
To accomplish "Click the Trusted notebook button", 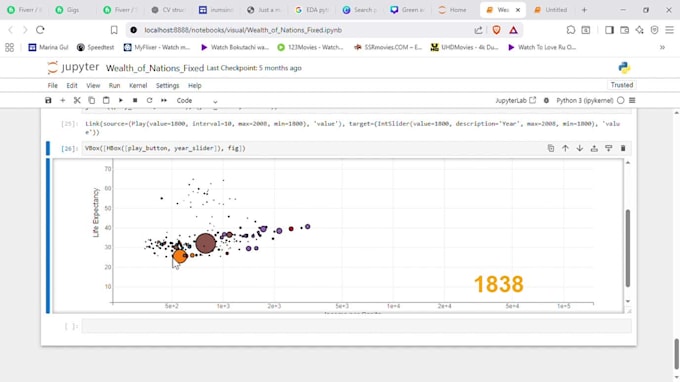I will (x=621, y=85).
